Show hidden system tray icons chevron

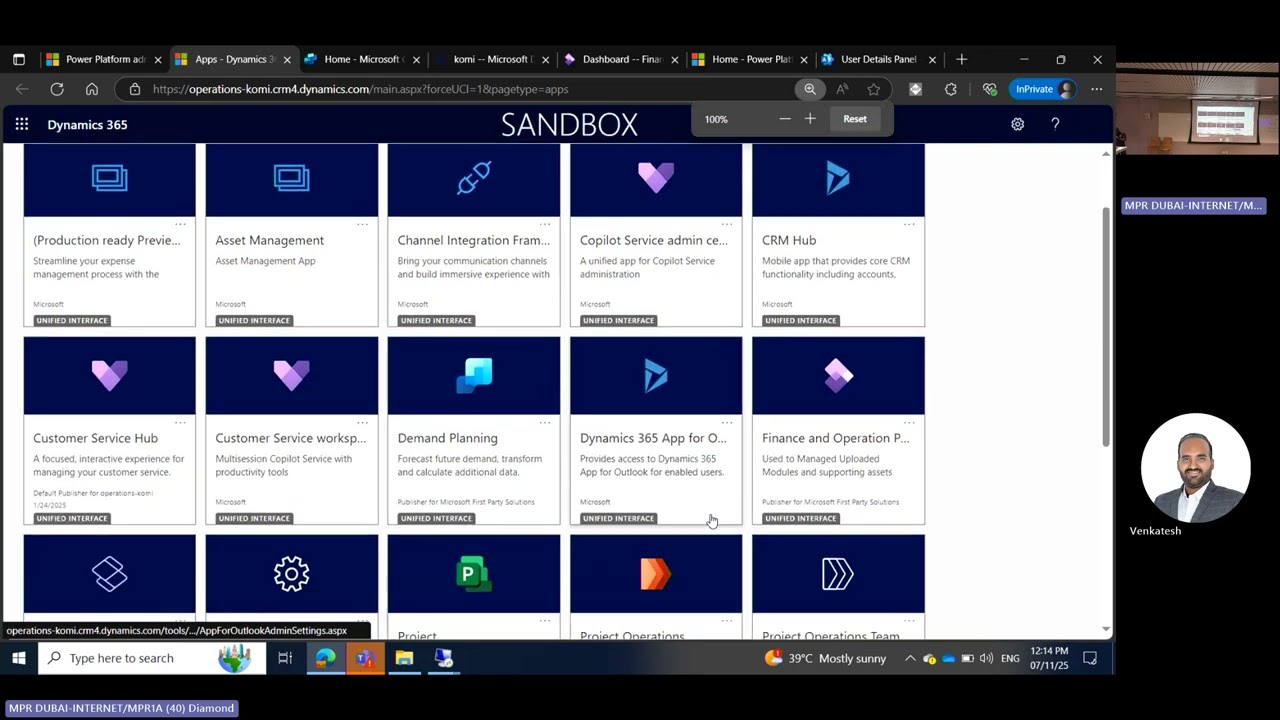pos(909,658)
